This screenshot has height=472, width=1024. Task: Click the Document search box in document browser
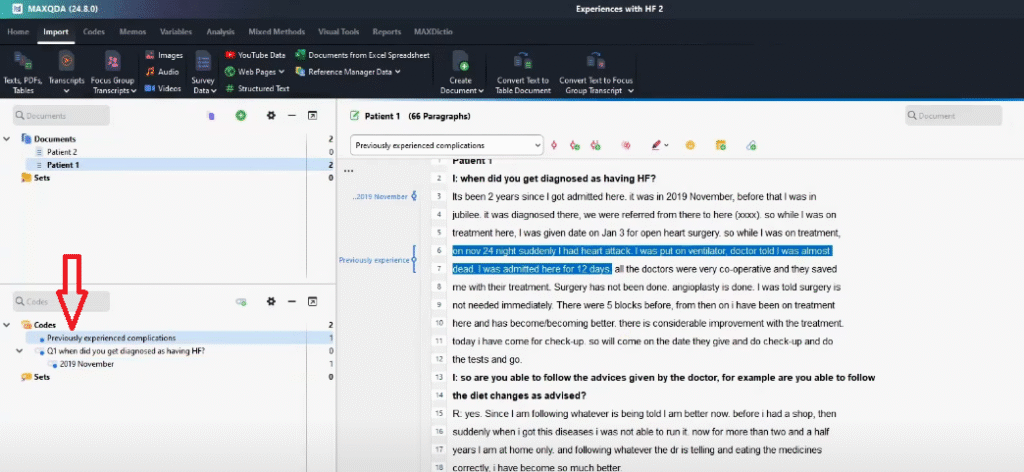point(953,116)
